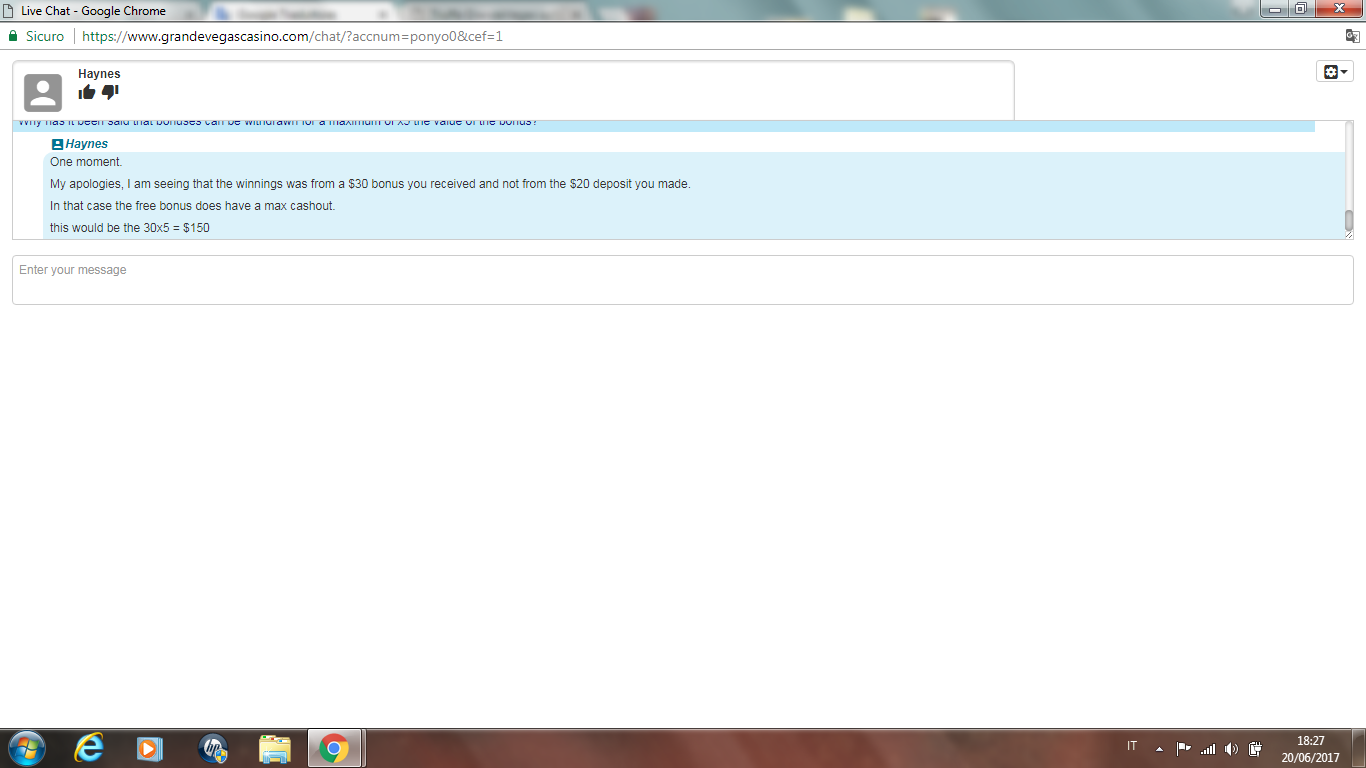Open the chat settings gear dropdown
This screenshot has height=768, width=1366.
pos(1335,72)
